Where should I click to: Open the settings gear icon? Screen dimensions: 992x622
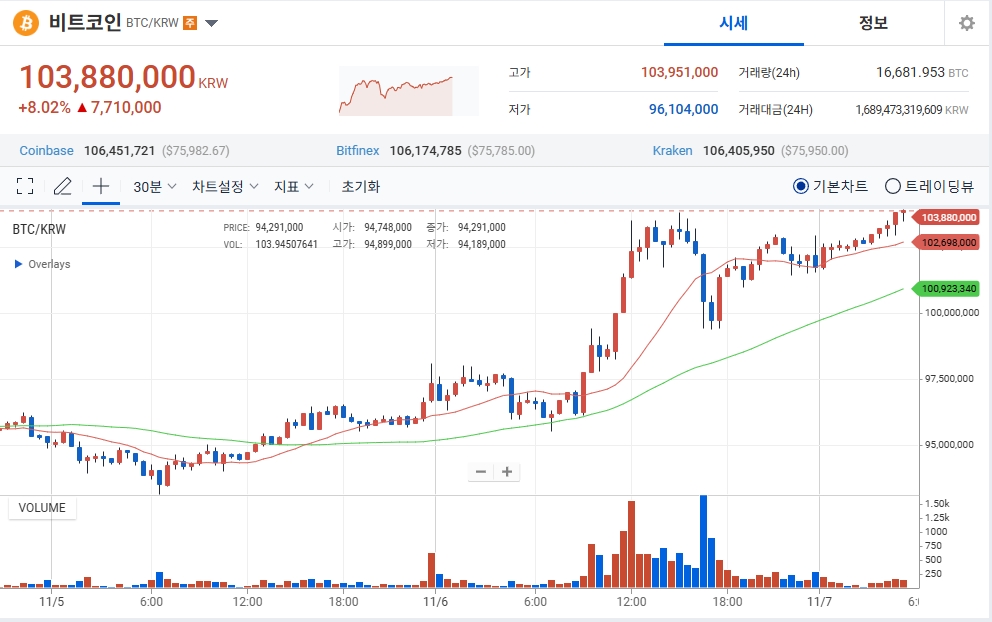click(x=966, y=22)
